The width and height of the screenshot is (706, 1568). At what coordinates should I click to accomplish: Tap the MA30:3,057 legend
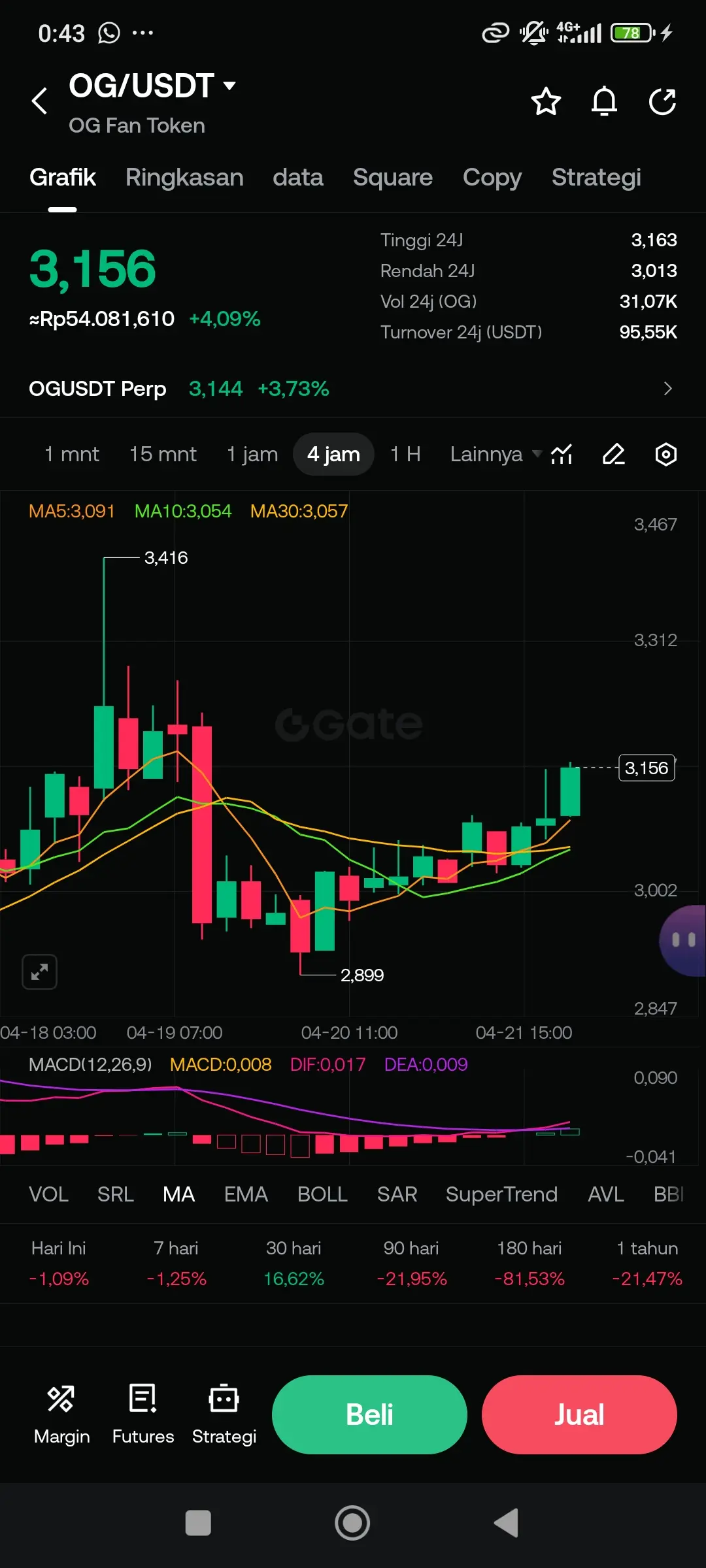[299, 511]
